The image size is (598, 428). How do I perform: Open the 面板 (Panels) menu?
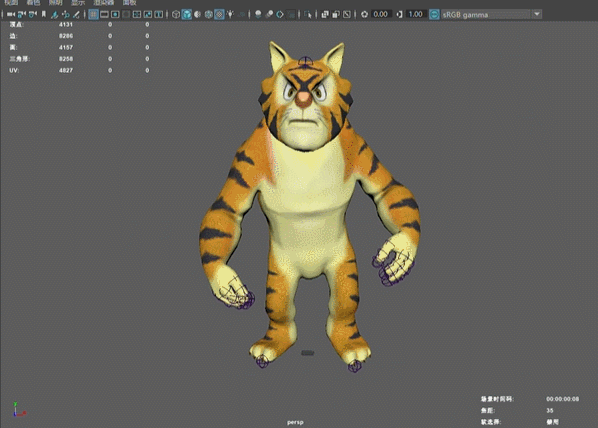pyautogui.click(x=130, y=3)
